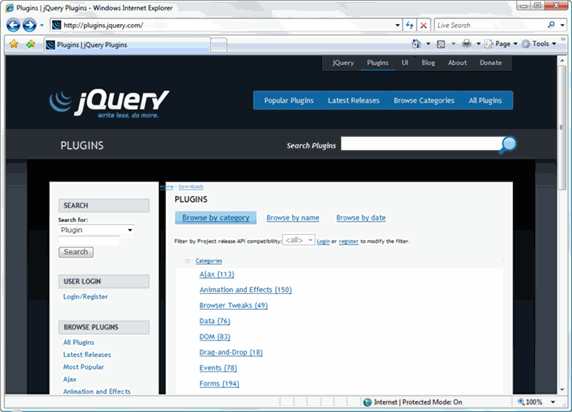Click the sidebar search text box
The width and height of the screenshot is (572, 412).
pos(89,241)
